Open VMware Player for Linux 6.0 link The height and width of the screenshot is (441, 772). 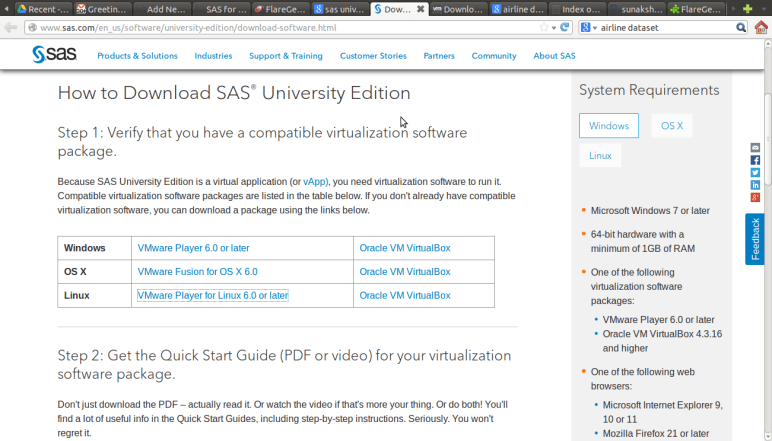click(213, 295)
